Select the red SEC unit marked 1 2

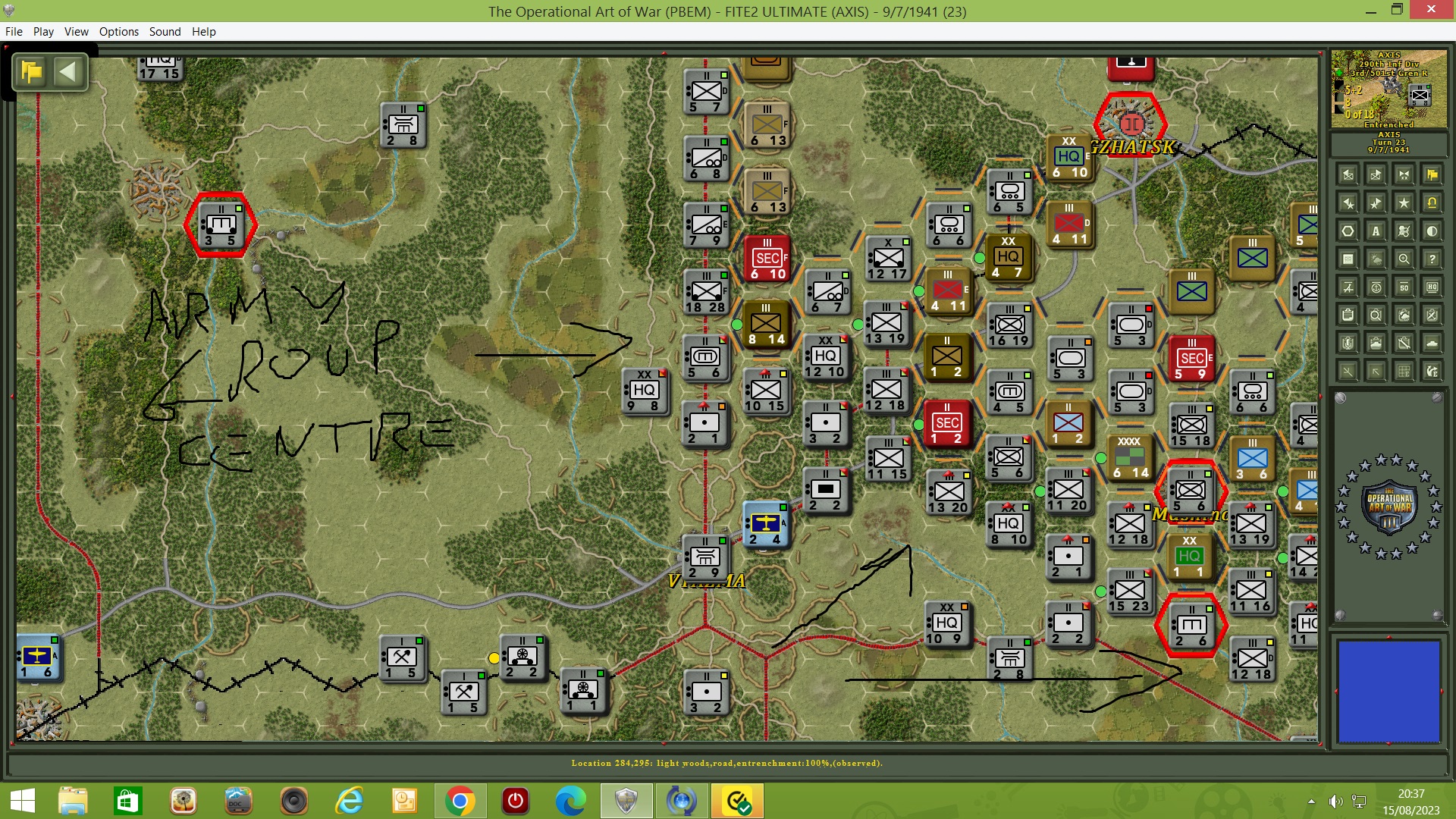[947, 424]
